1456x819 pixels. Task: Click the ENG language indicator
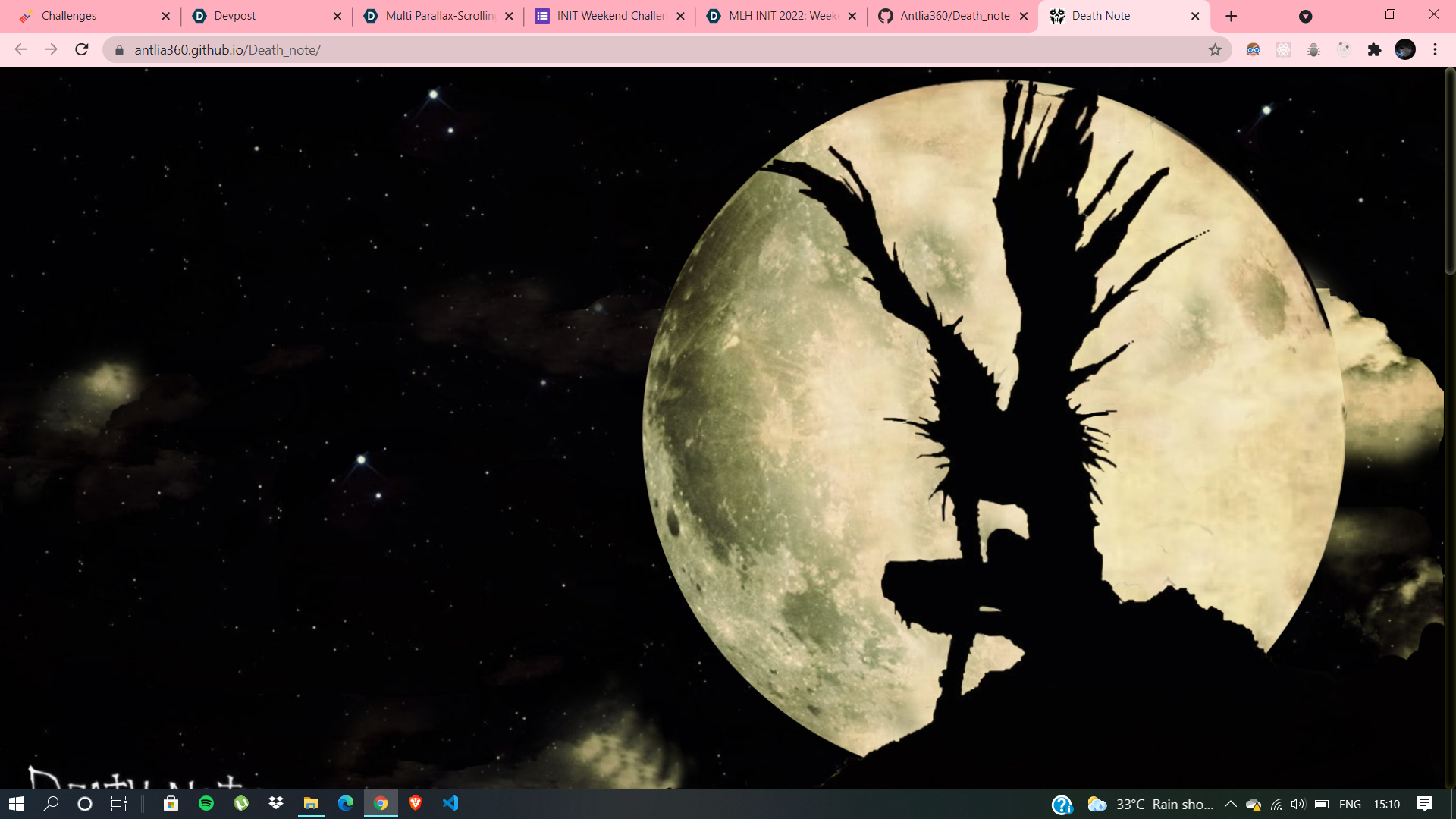click(x=1350, y=804)
